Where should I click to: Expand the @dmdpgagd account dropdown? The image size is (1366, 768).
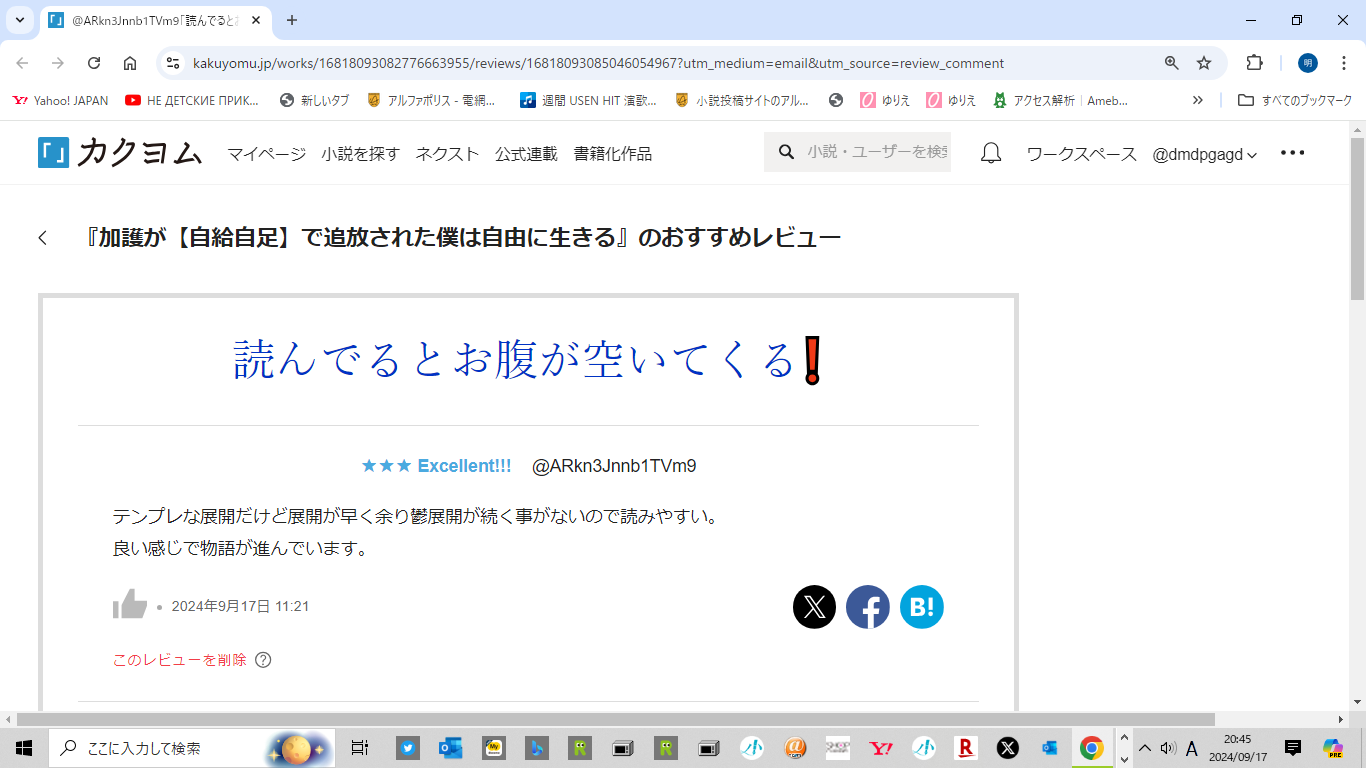[x=1204, y=154]
